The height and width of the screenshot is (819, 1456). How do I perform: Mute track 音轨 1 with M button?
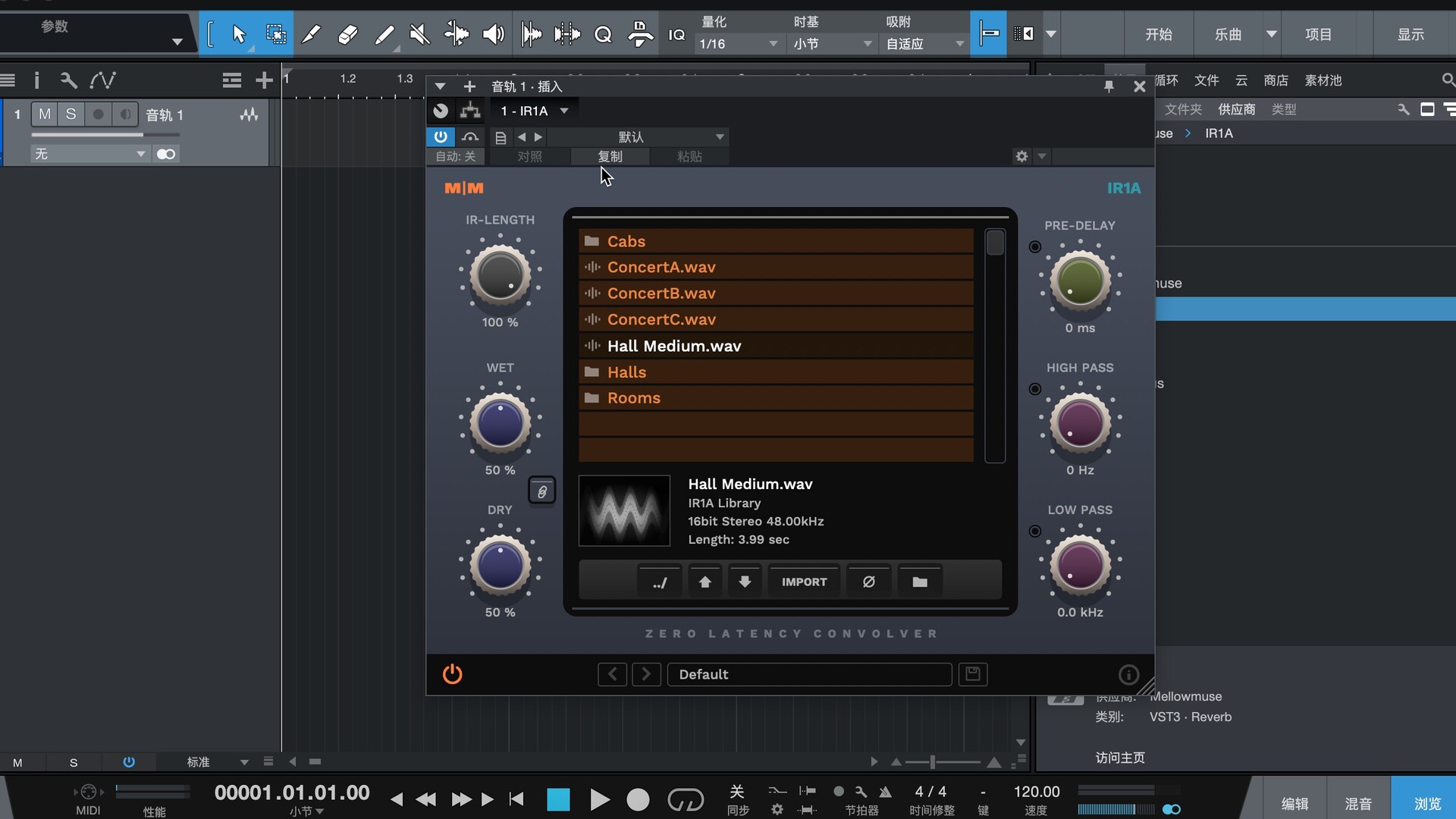pos(45,115)
